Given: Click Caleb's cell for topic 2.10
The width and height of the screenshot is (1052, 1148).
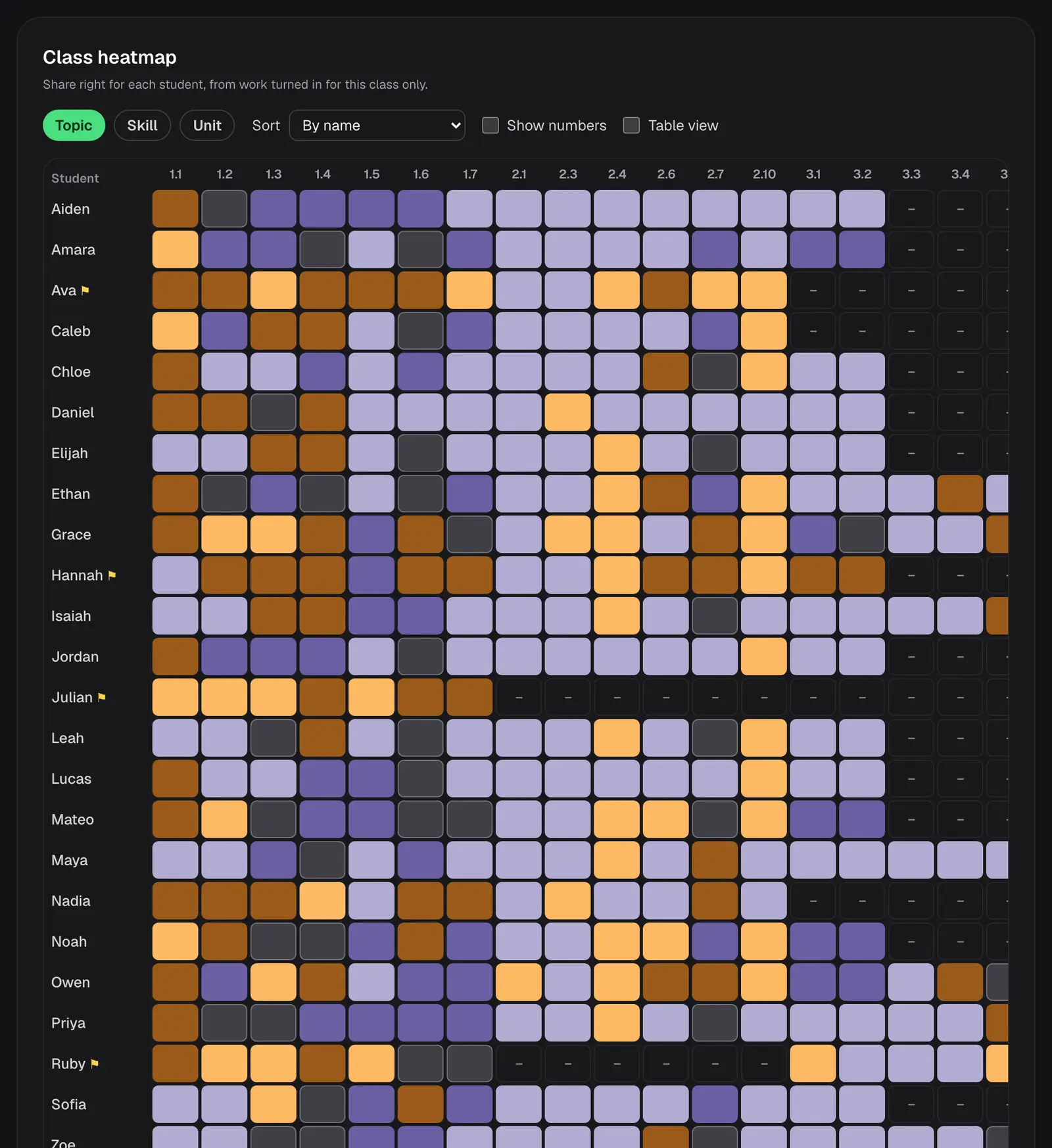Looking at the screenshot, I should [764, 331].
